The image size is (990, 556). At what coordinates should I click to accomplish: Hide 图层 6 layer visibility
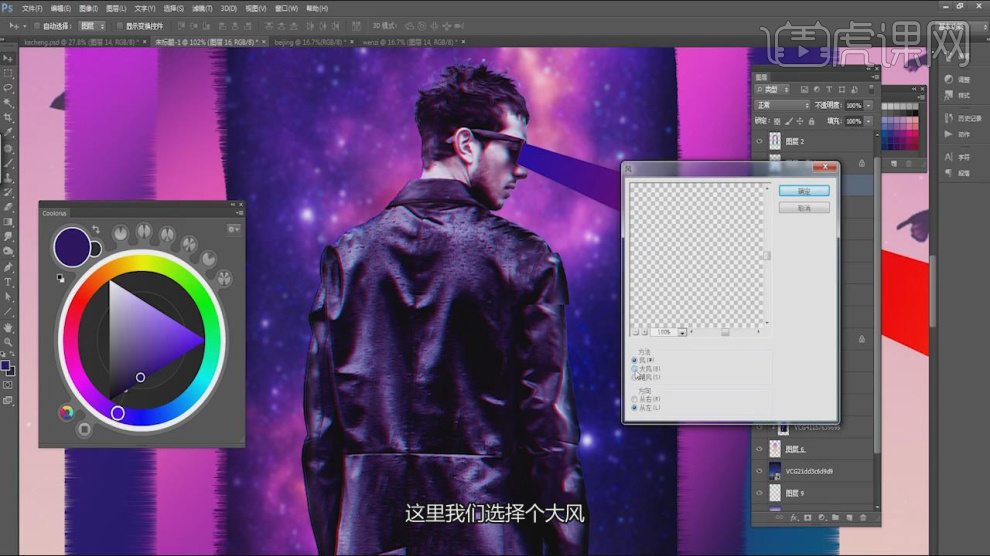[x=760, y=449]
